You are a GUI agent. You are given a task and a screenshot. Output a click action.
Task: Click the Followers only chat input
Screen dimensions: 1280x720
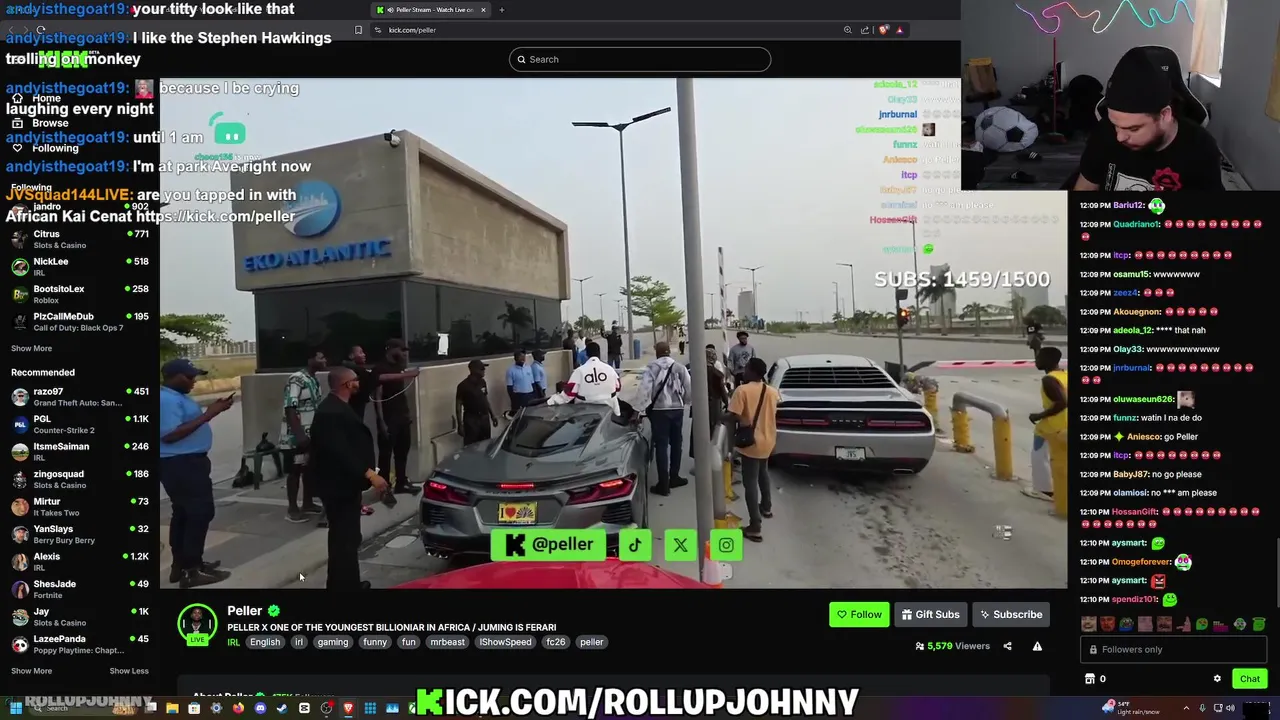[x=1175, y=649]
